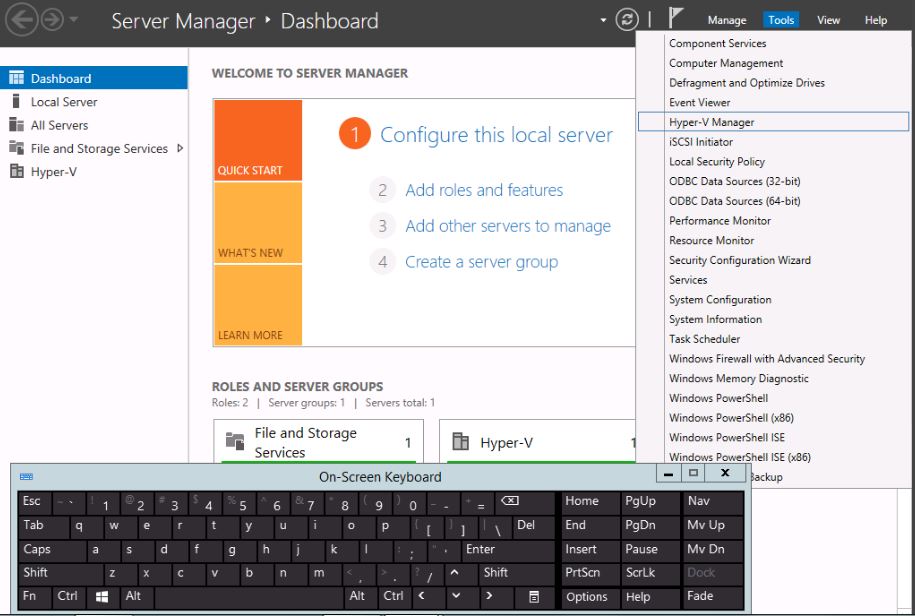Screen dimensions: 915x616
Task: Open File and Storage Services role tile
Action: click(319, 442)
